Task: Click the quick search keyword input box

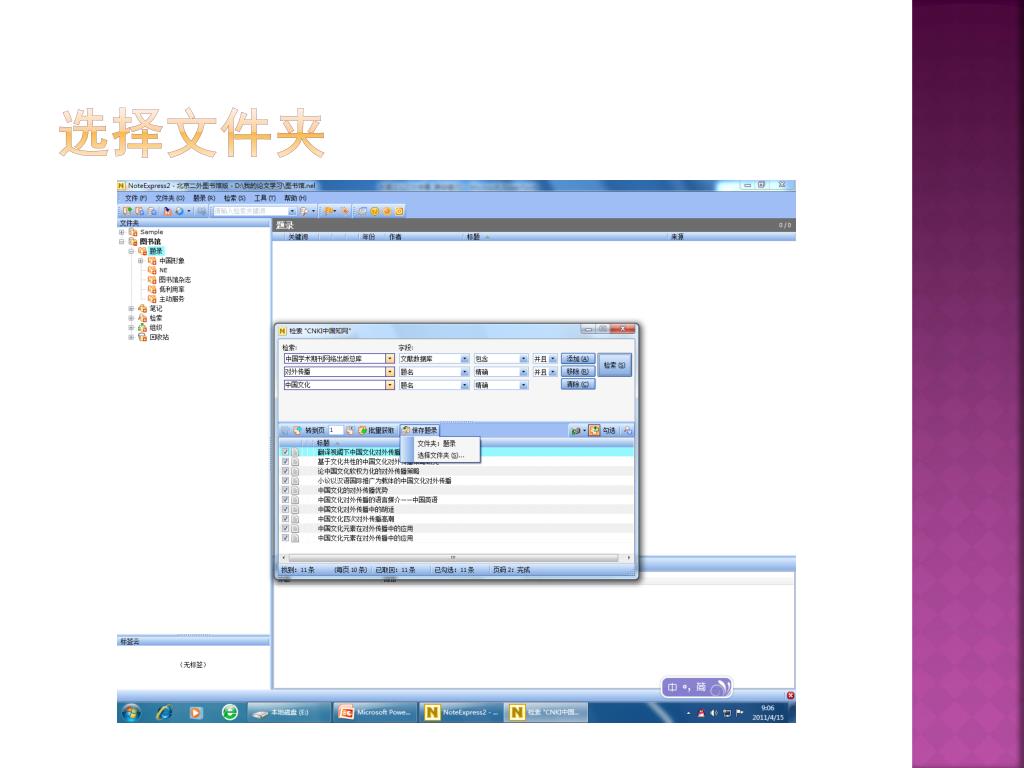Action: (x=251, y=211)
